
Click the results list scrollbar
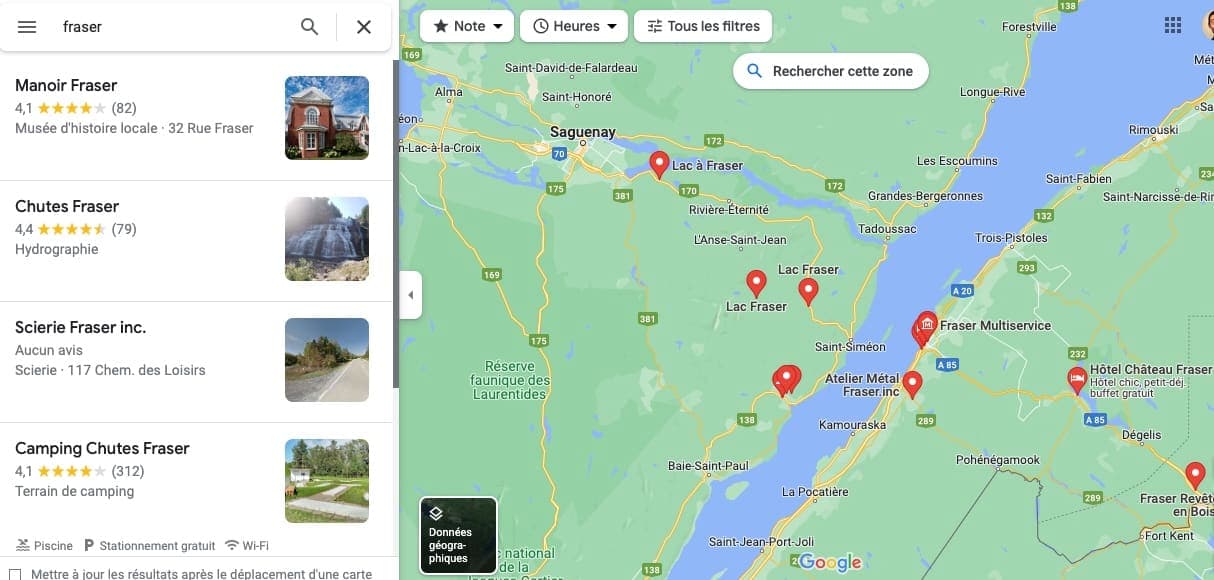tap(396, 225)
